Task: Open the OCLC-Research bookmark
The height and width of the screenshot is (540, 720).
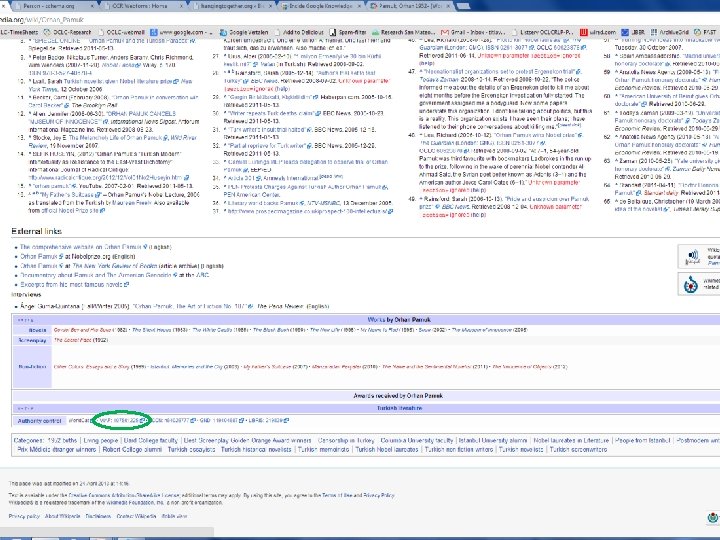Action: tap(68, 32)
